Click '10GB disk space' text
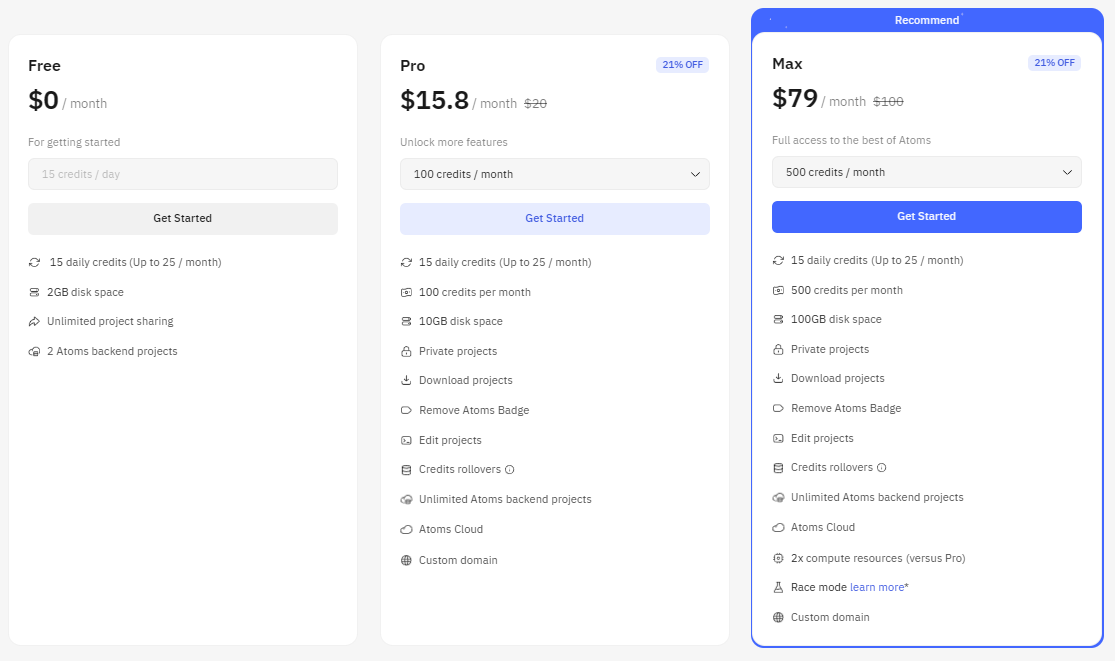Screen dimensions: 1115x661 pyautogui.click(x=461, y=321)
